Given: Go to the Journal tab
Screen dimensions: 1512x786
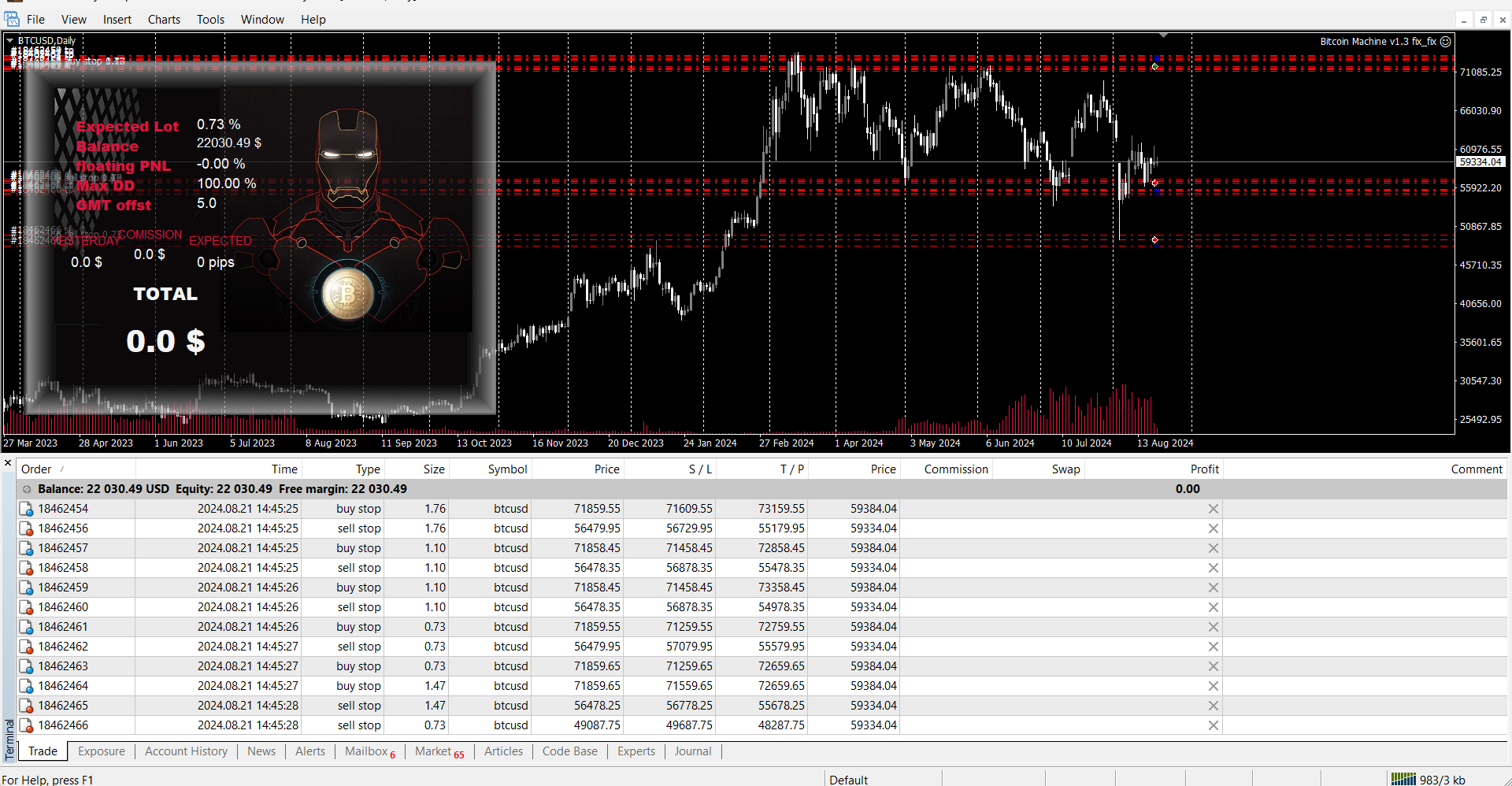Looking at the screenshot, I should click(692, 751).
